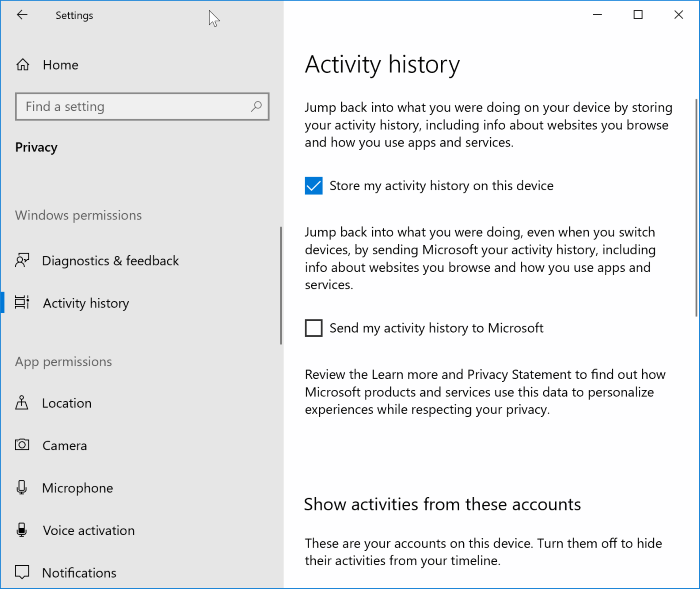Click the search magnifier icon
This screenshot has height=589, width=700.
[256, 106]
